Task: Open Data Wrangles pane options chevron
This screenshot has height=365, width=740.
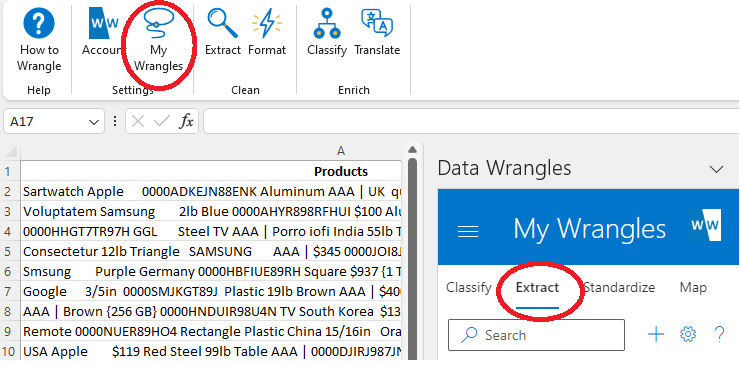Action: point(716,169)
